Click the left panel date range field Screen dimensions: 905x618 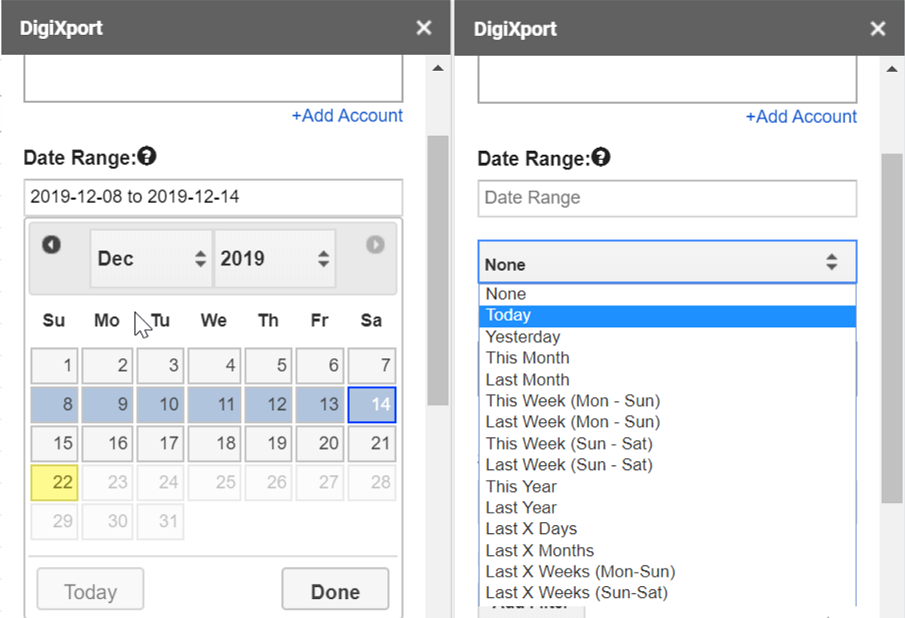213,197
